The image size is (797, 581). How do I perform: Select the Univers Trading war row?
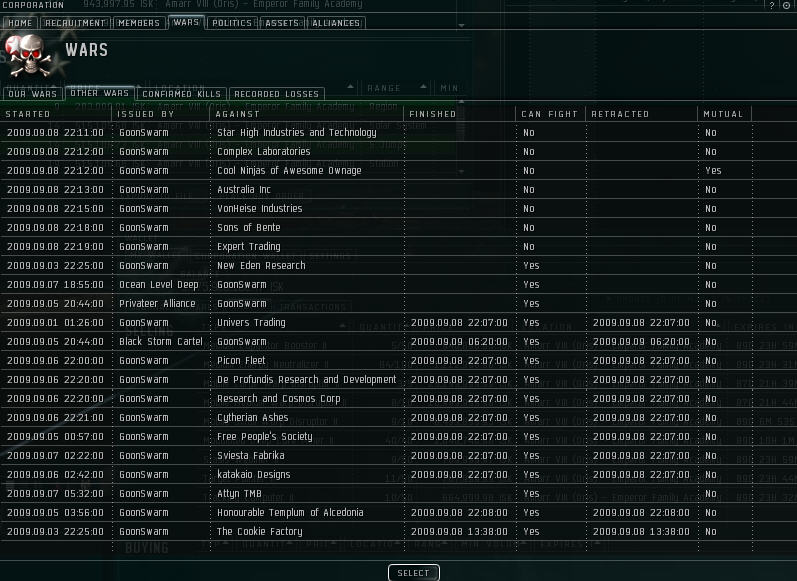398,323
